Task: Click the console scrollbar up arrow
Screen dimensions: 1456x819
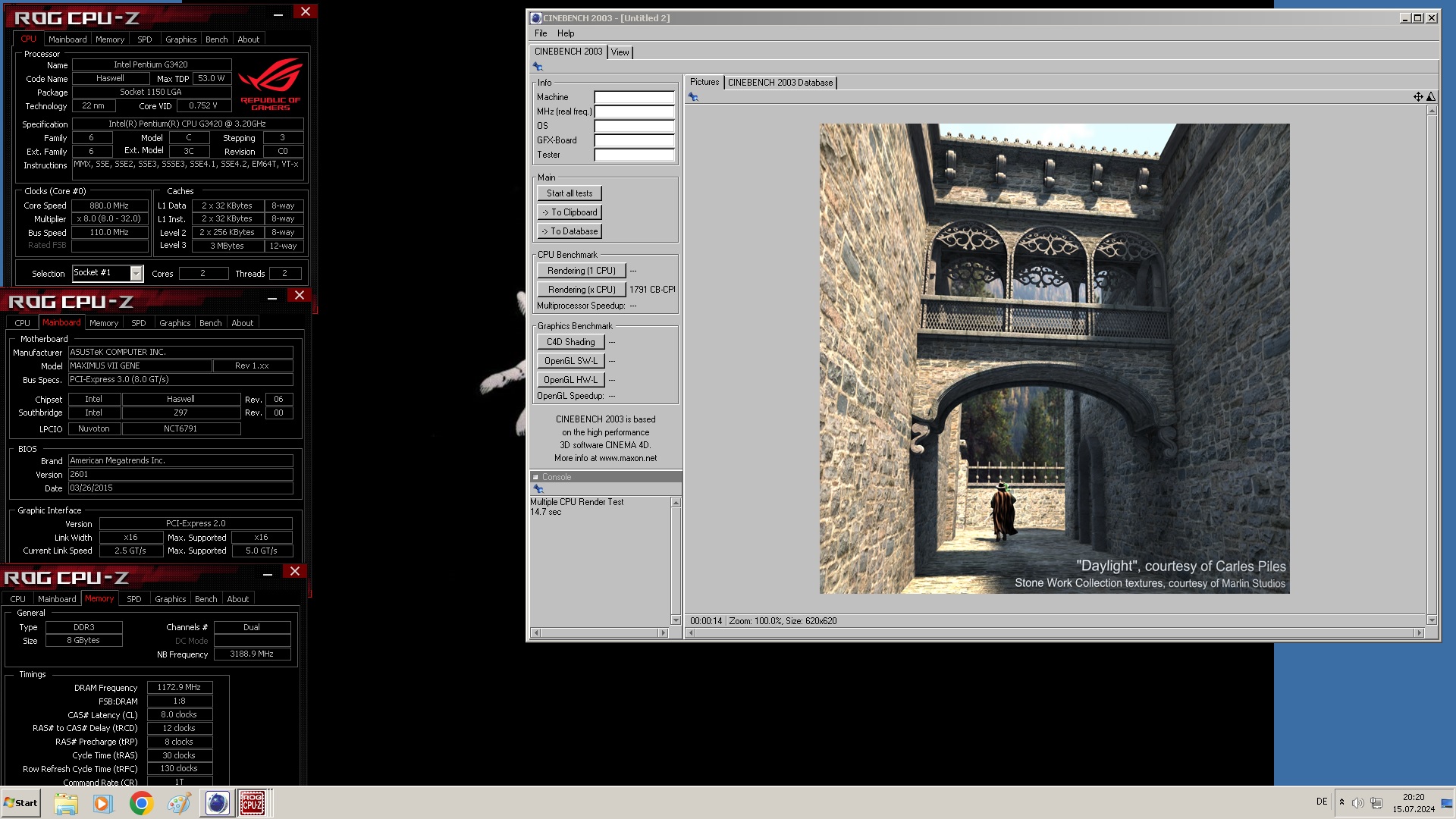Action: (676, 503)
